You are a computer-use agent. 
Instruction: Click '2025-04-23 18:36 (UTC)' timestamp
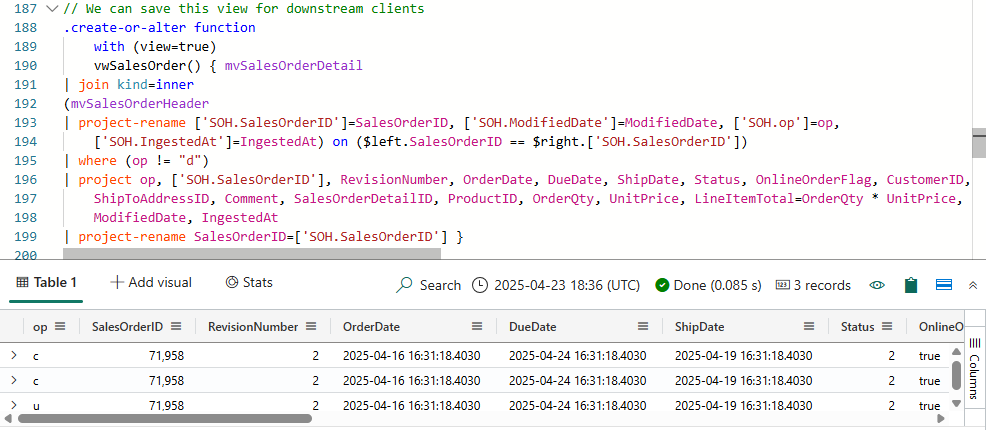tap(567, 285)
